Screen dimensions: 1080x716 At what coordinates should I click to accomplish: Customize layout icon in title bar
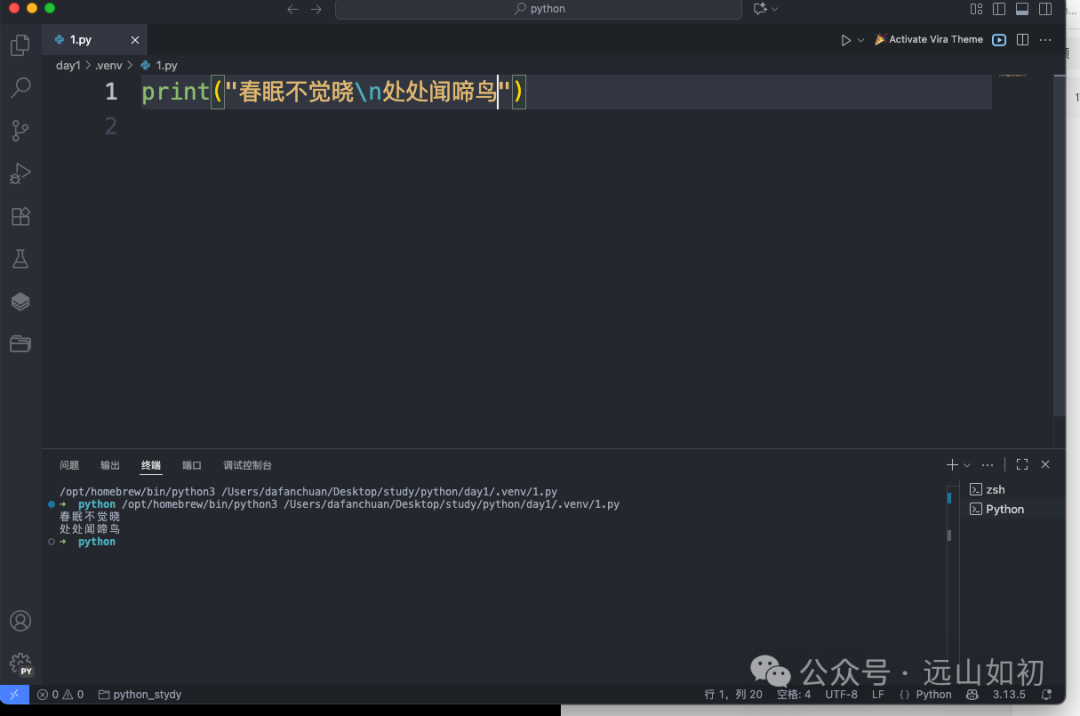(x=977, y=9)
